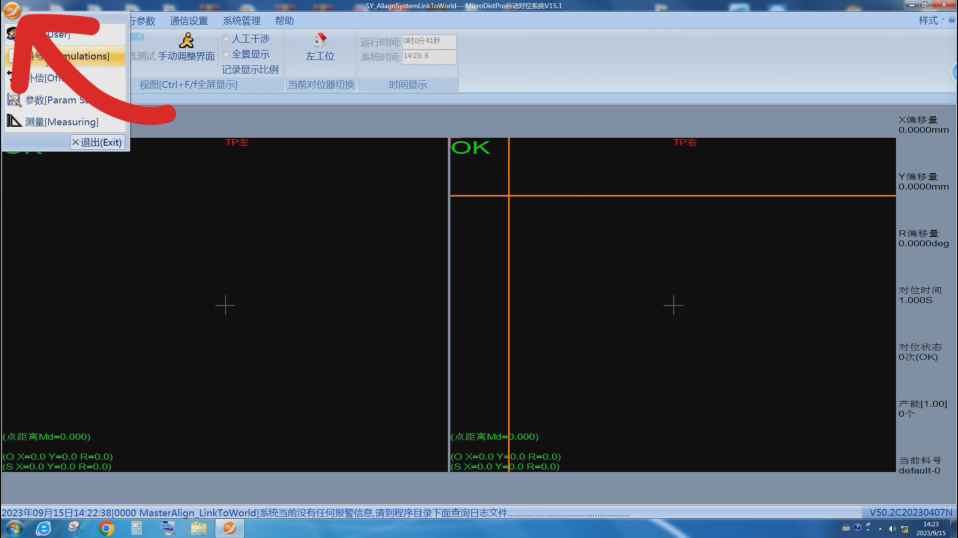
Task: Click the help icon beside 样式
Action: coord(950,20)
